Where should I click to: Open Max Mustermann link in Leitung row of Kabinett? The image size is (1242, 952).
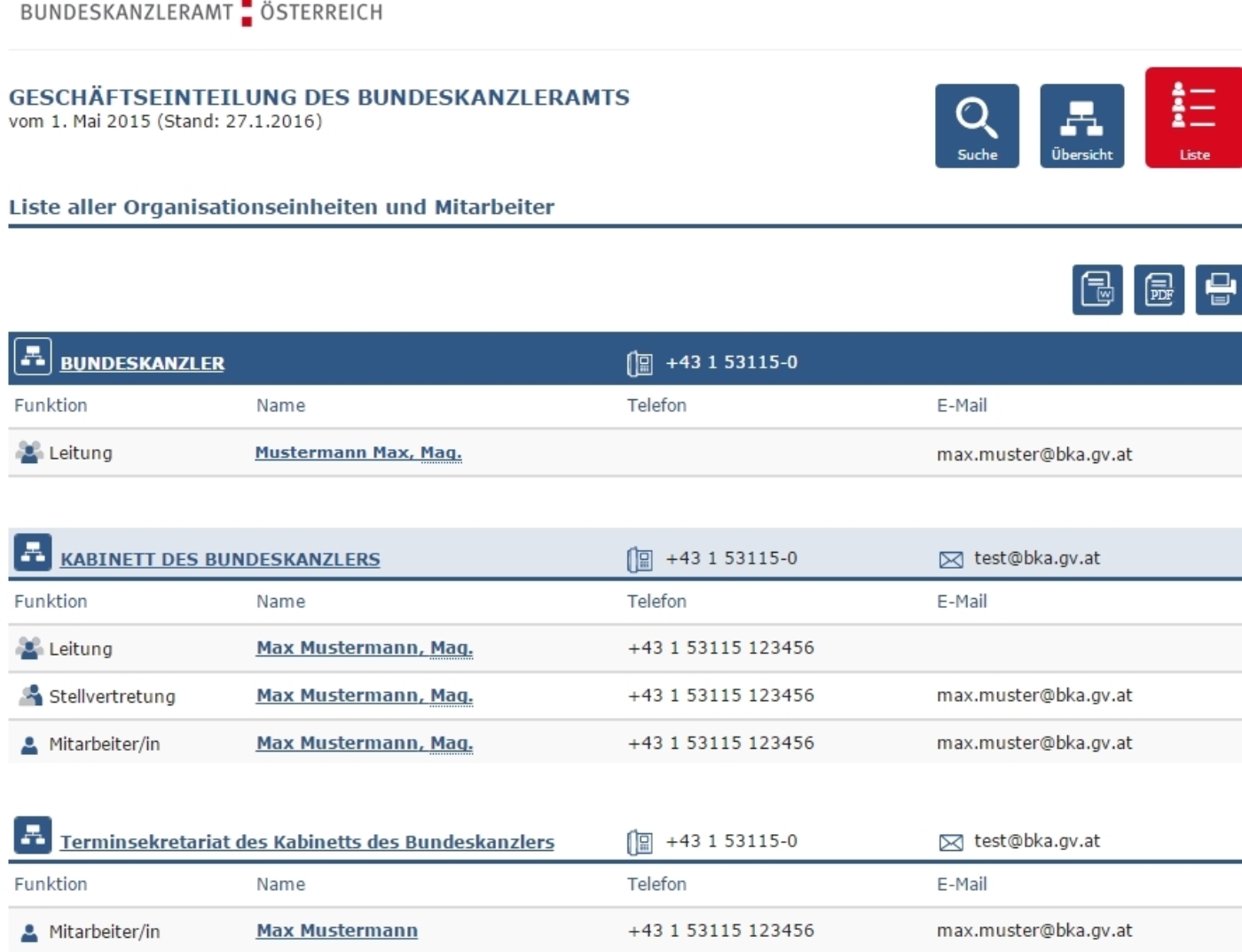365,648
